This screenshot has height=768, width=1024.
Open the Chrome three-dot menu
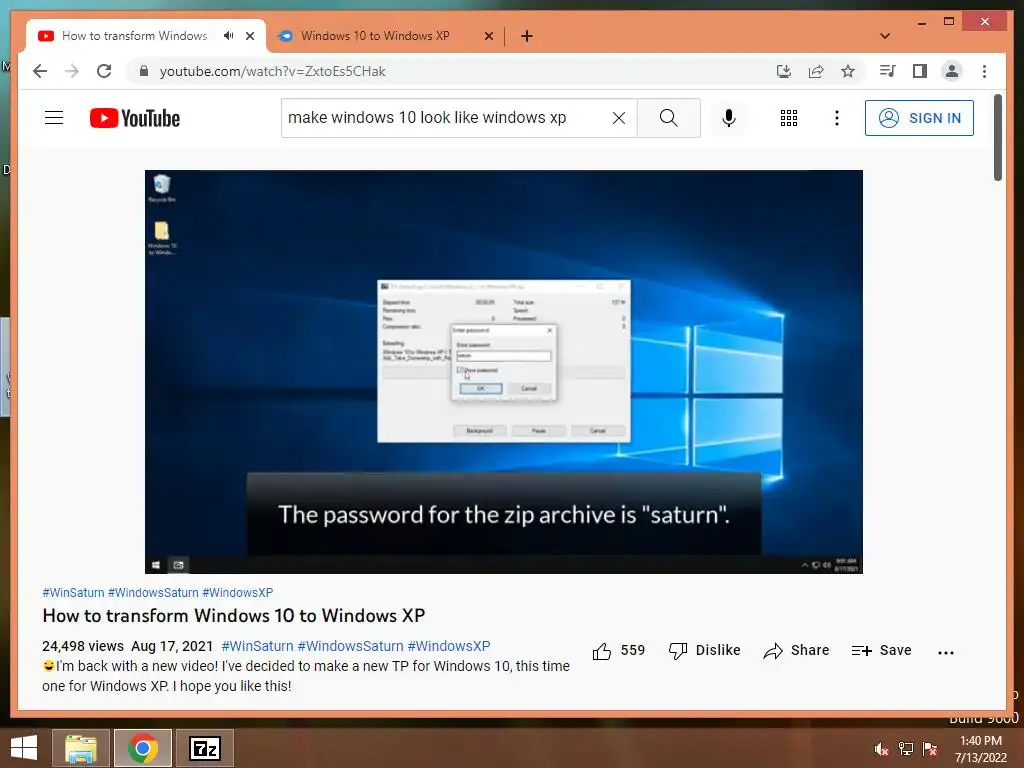[x=984, y=71]
